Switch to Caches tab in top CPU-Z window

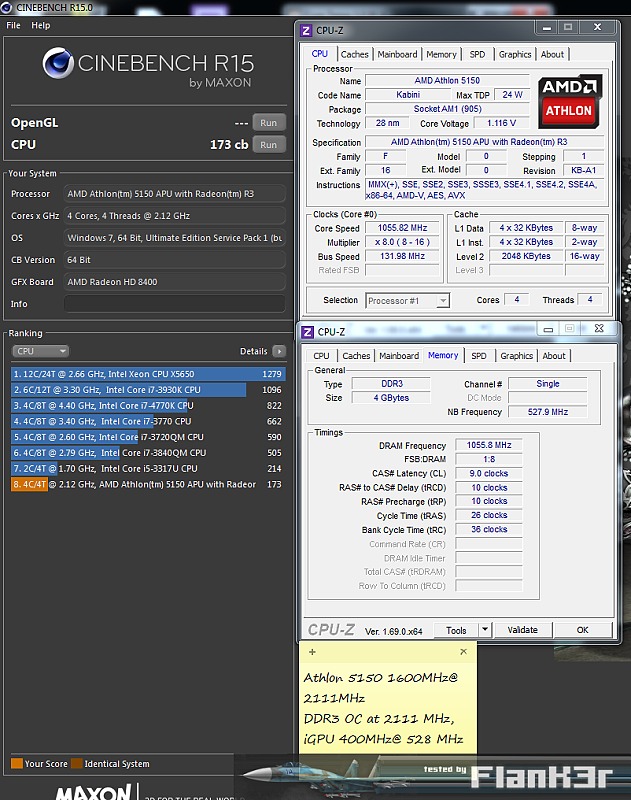(355, 54)
